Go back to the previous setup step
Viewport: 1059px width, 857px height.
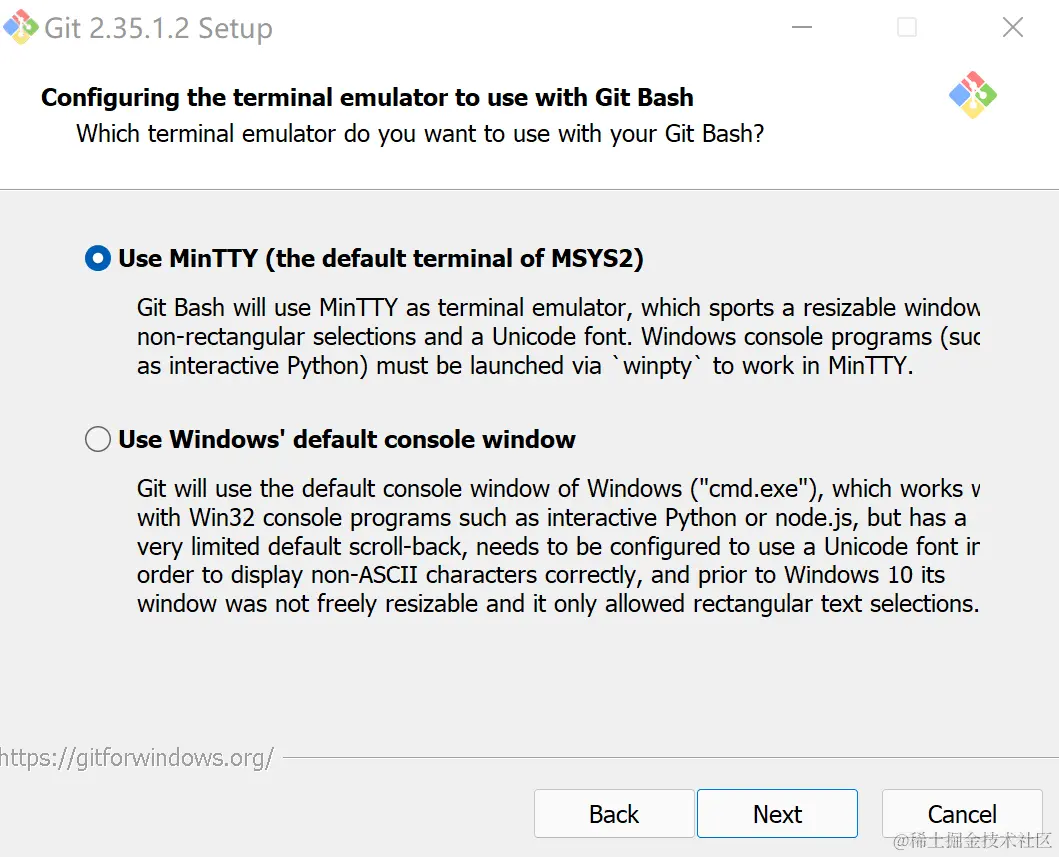[x=613, y=814]
